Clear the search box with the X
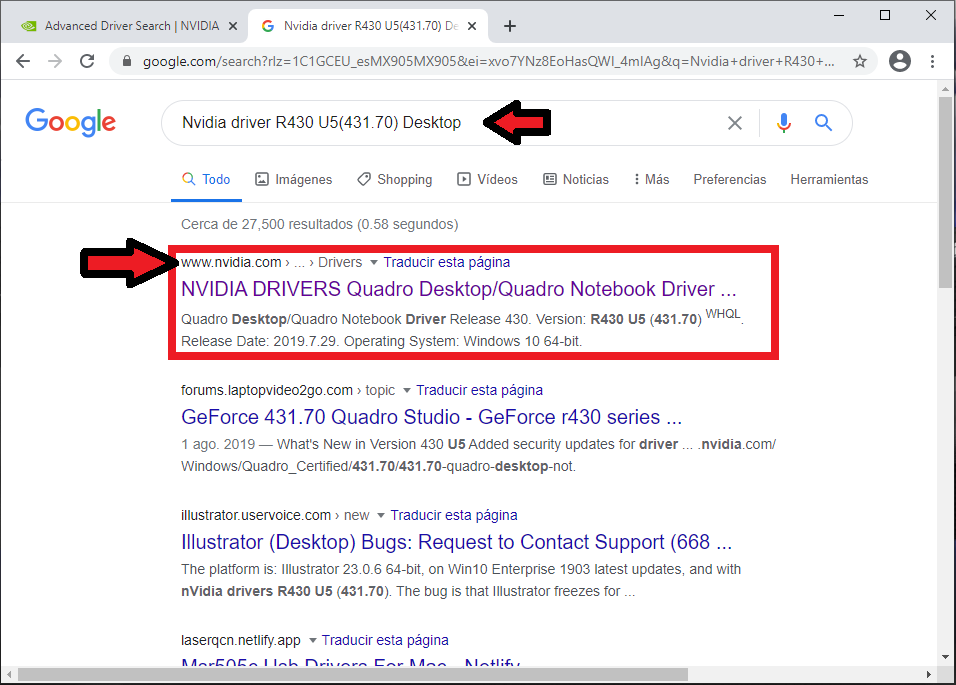This screenshot has width=956, height=685. [735, 123]
